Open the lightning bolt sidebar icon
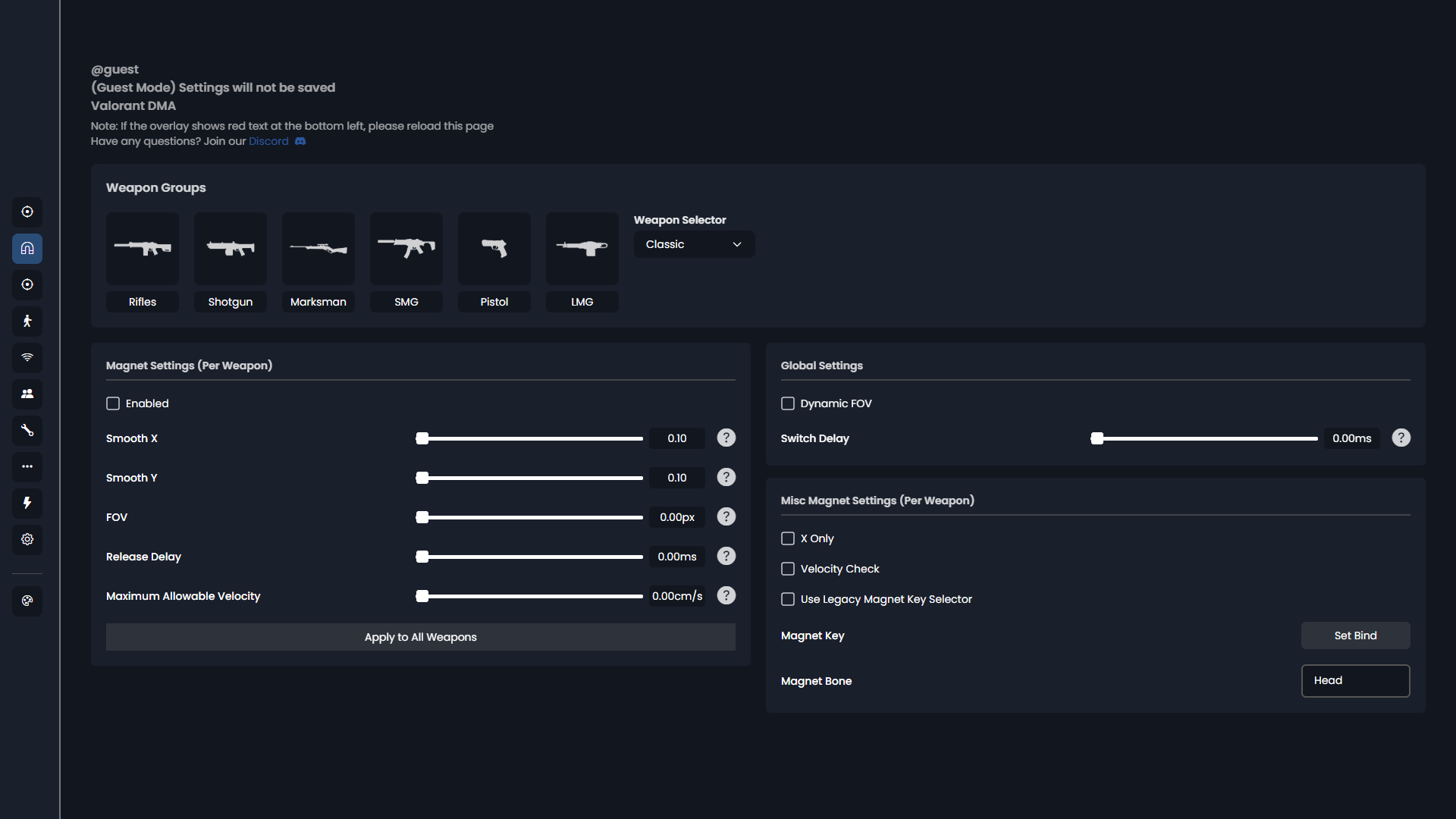Viewport: 1456px width, 819px height. (x=27, y=504)
